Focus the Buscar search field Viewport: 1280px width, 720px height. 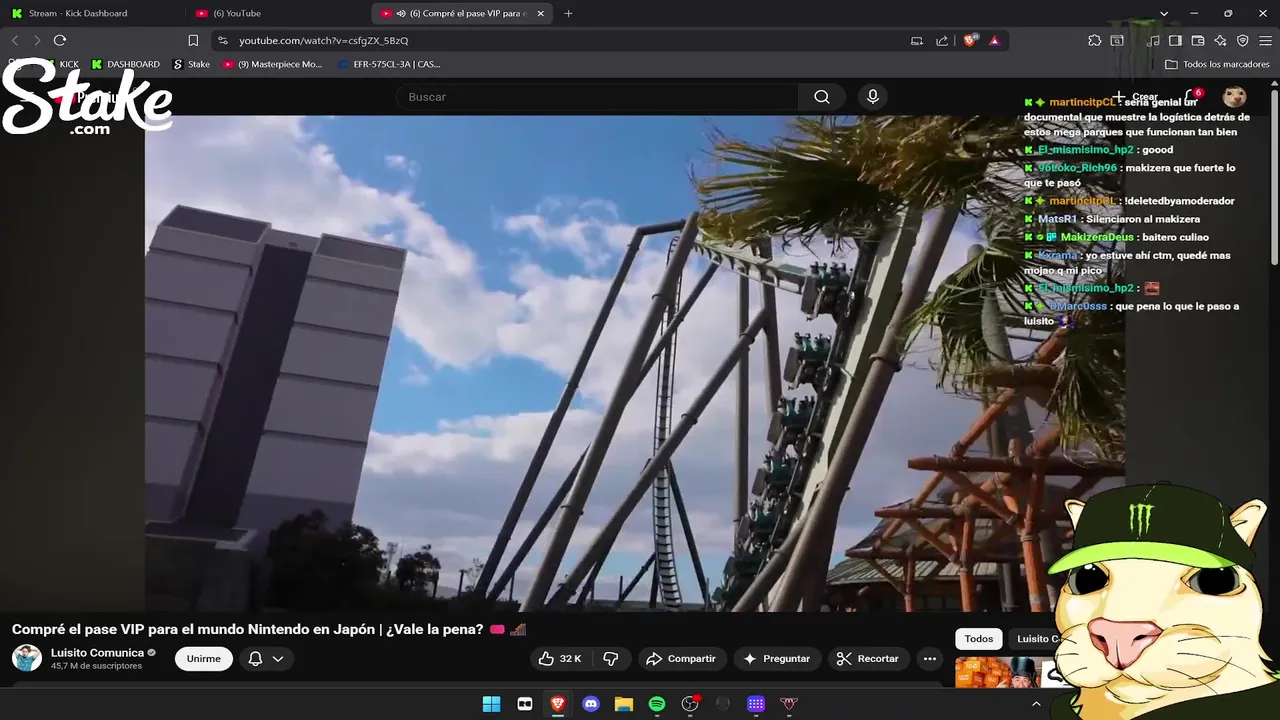(x=597, y=97)
